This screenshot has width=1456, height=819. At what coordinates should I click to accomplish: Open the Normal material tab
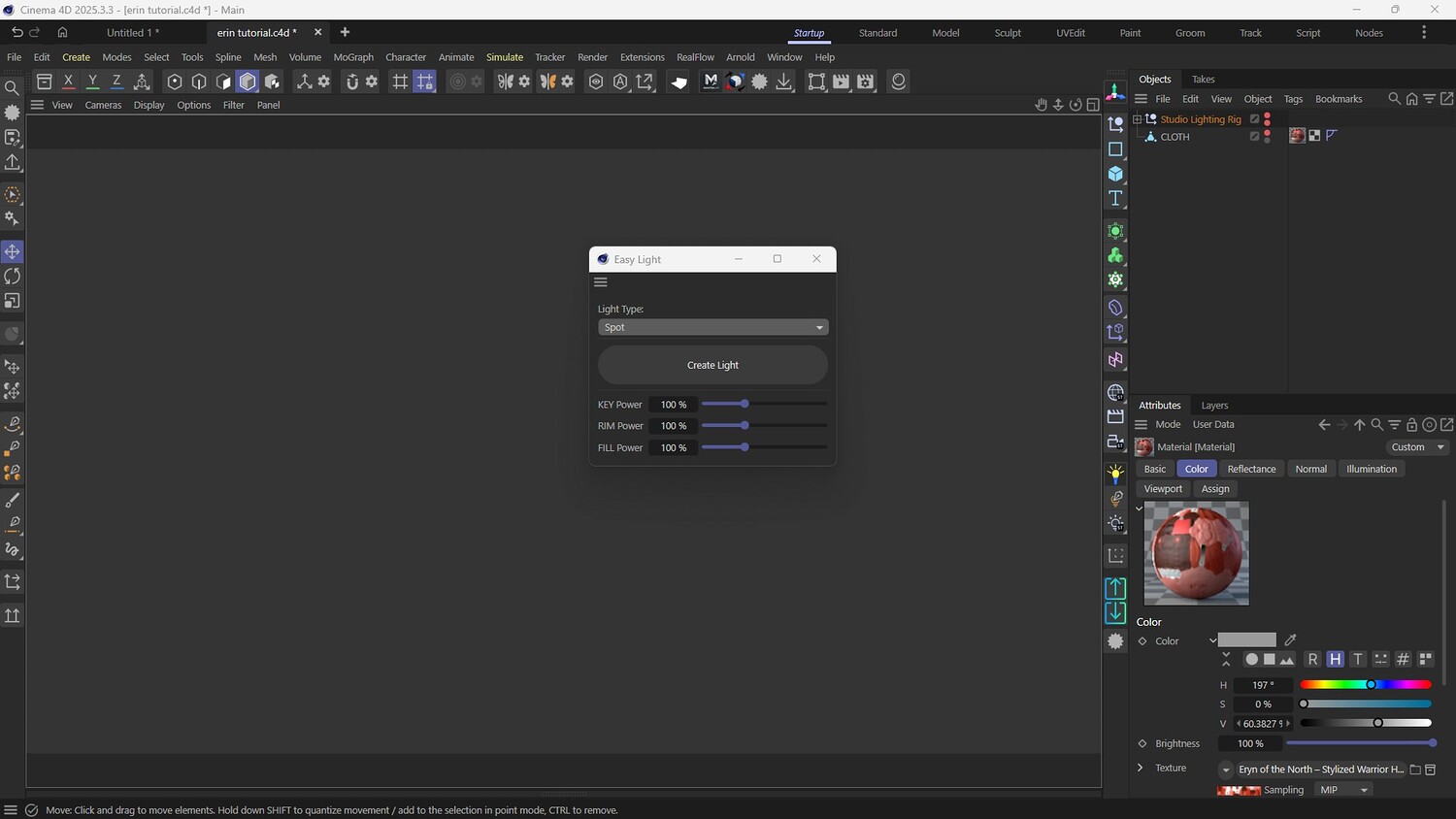point(1310,469)
